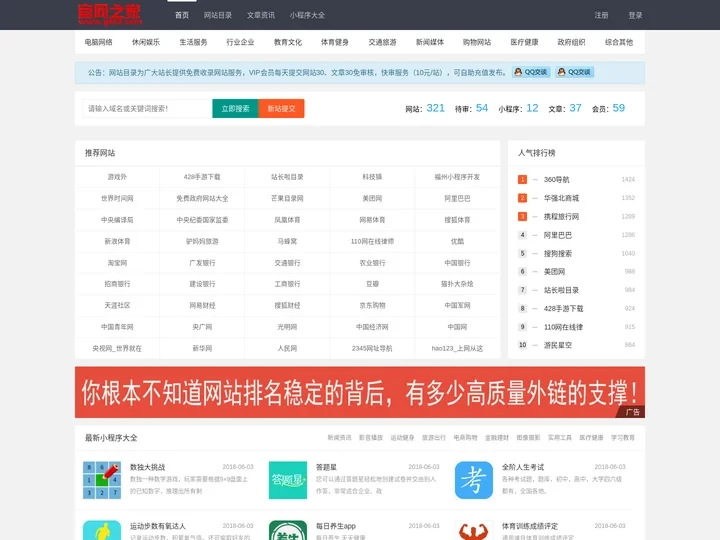
Task: Click the 网站 count 321
Action: point(435,108)
